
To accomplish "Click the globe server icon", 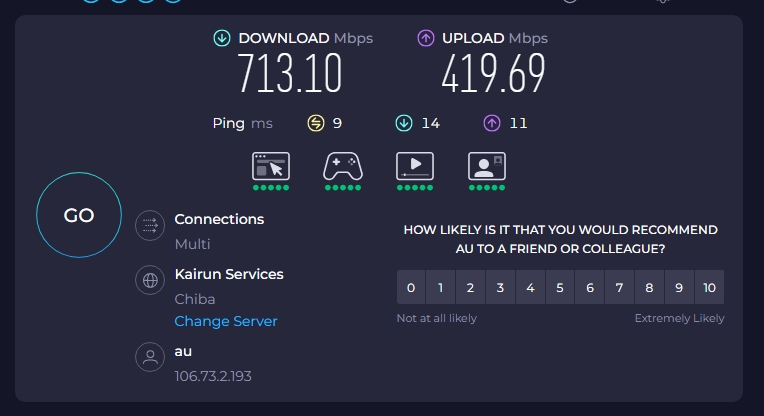I will [x=150, y=281].
